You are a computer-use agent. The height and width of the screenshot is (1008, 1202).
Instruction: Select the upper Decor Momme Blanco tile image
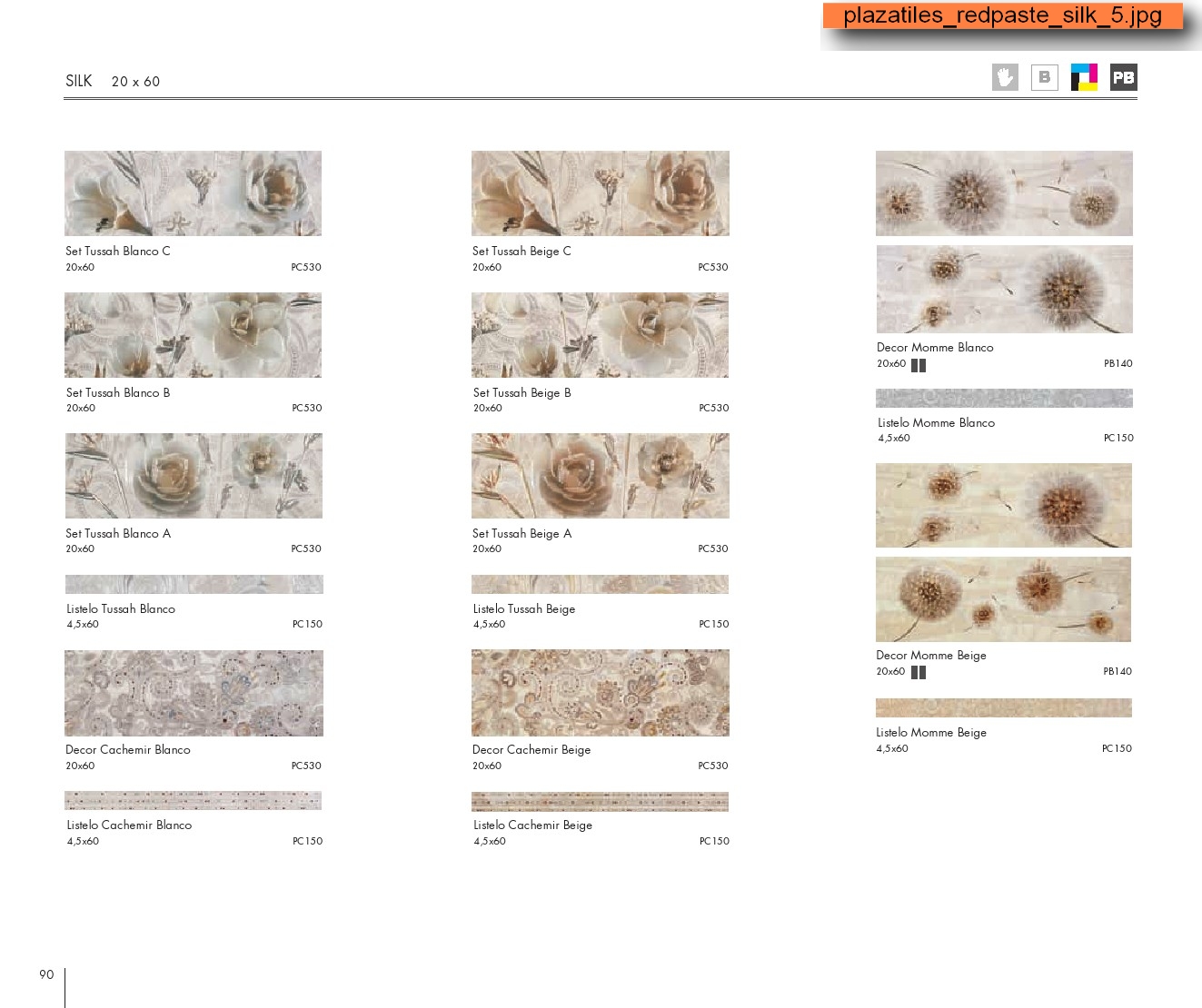1004,193
